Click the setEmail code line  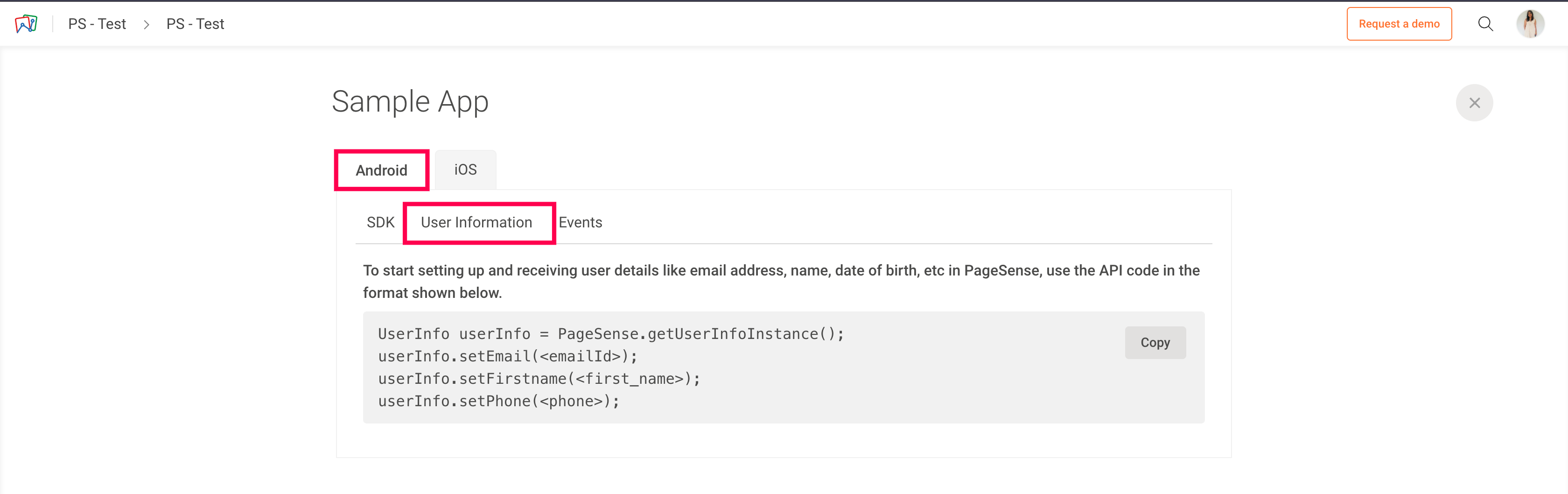(x=507, y=356)
